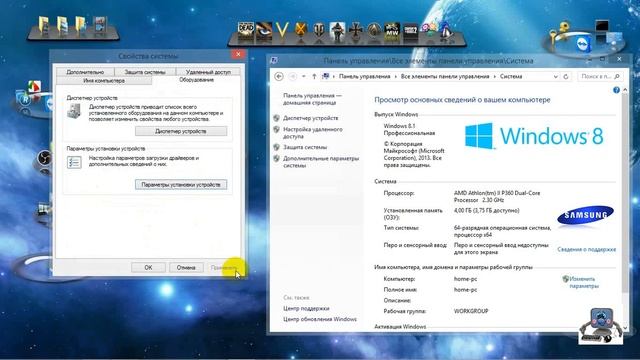The image size is (640, 360).
Task: Click the Диспетчер устройств button in dialog
Action: click(181, 131)
